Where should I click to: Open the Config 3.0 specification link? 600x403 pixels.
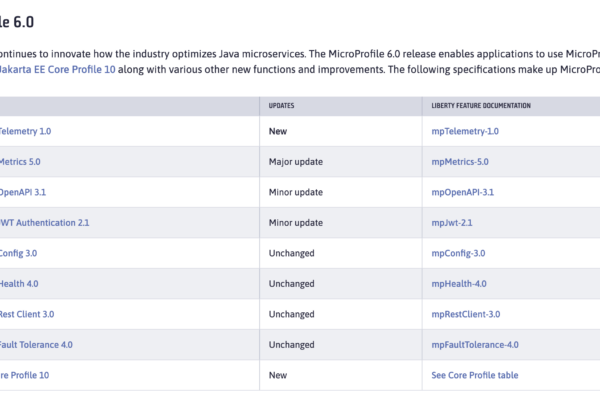pyautogui.click(x=18, y=253)
